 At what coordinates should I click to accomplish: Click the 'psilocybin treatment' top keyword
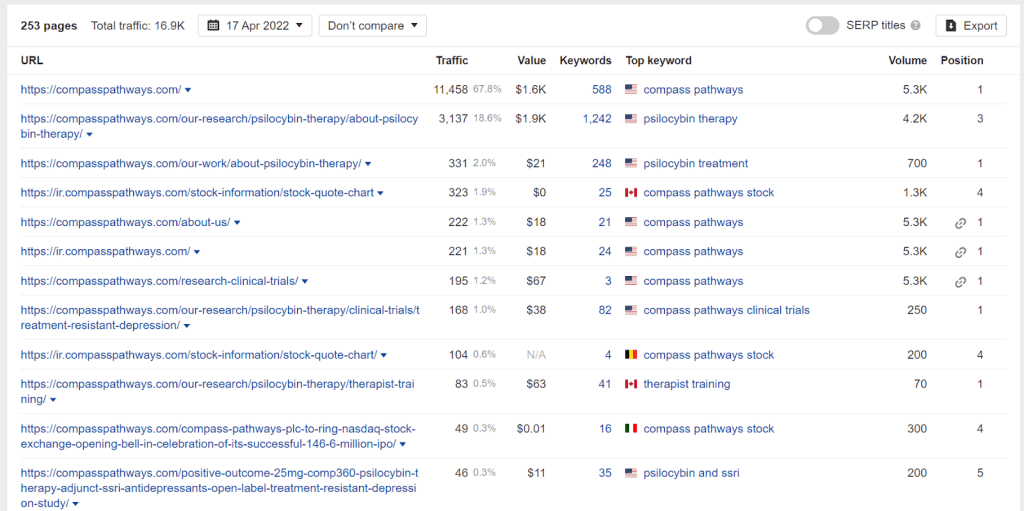[x=696, y=163]
